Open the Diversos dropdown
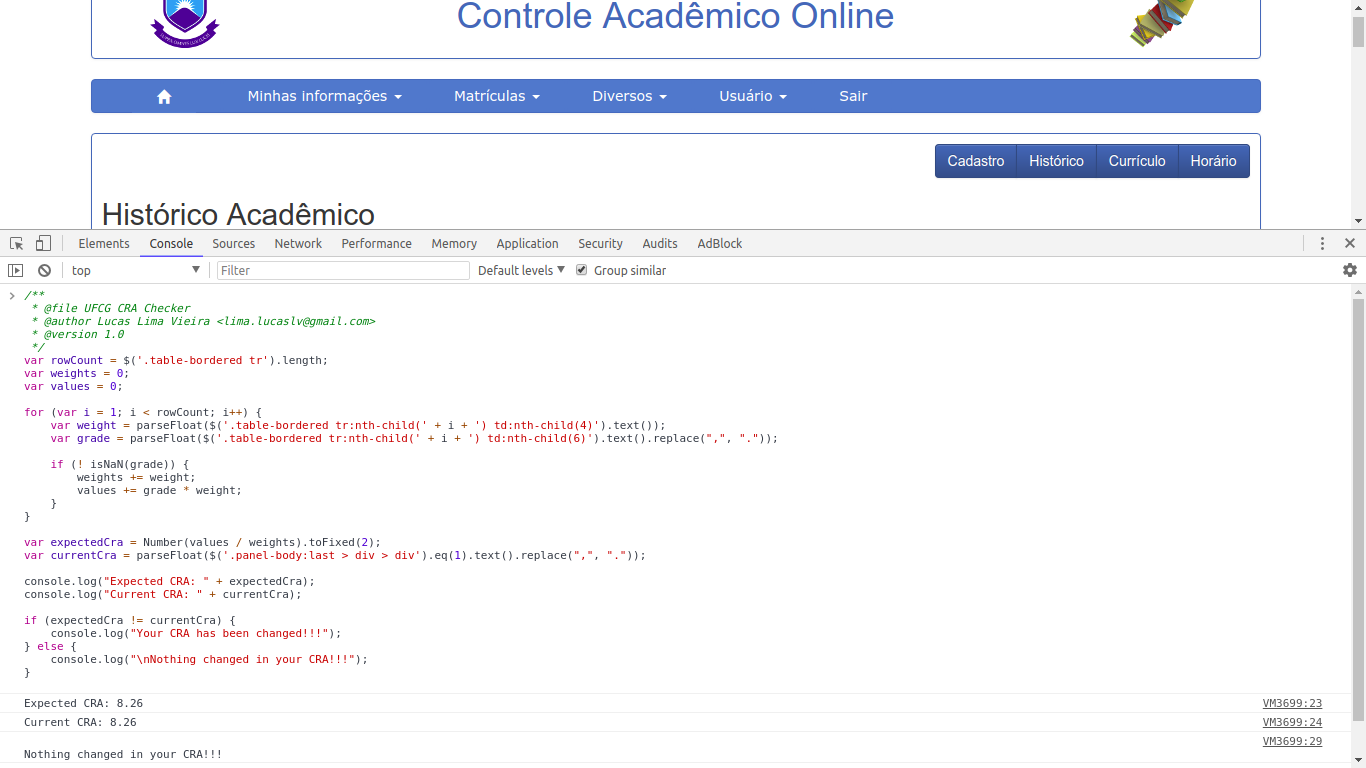 [x=629, y=96]
